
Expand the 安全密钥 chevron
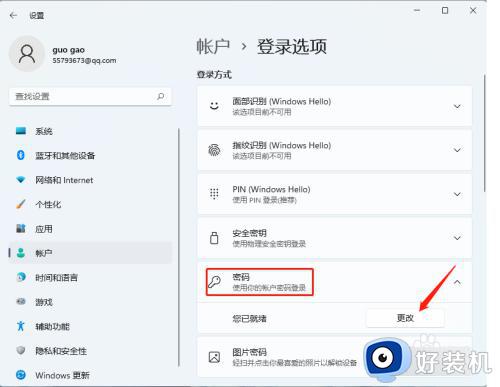coord(457,238)
